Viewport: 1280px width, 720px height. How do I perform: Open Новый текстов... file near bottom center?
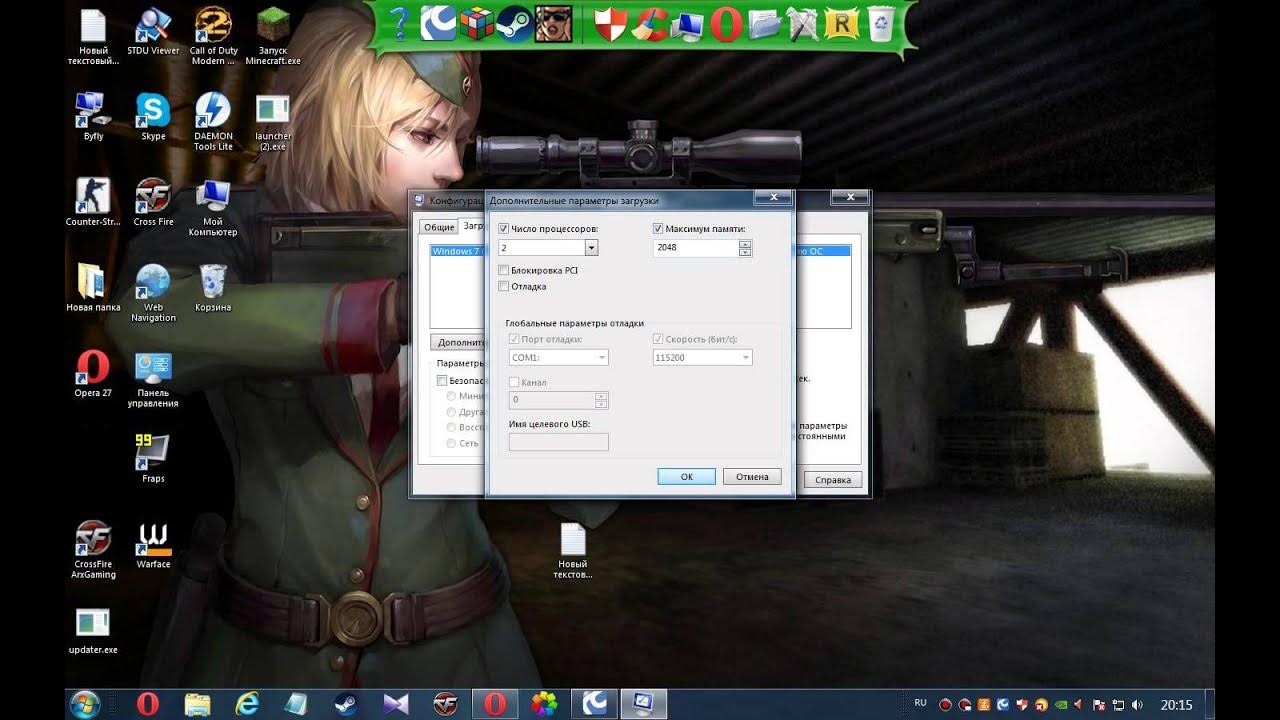tap(573, 551)
